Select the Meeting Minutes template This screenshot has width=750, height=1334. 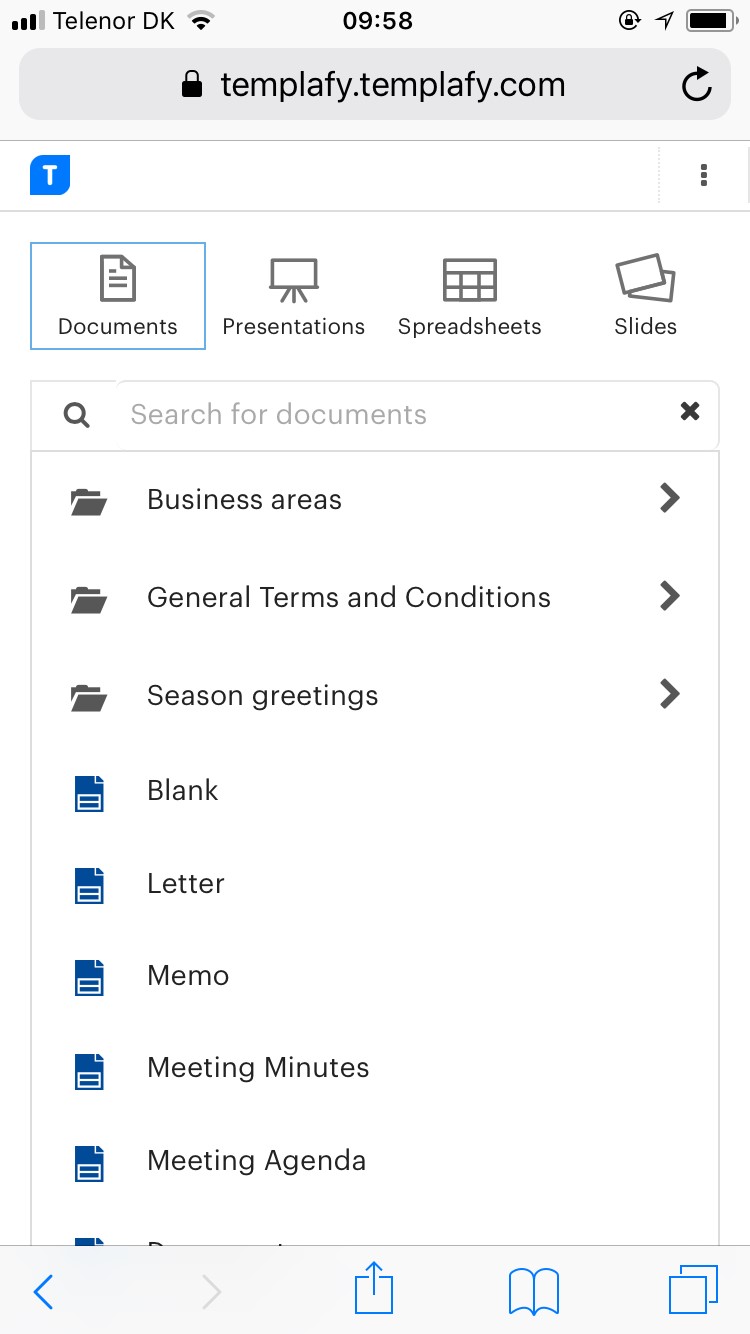tap(375, 1068)
